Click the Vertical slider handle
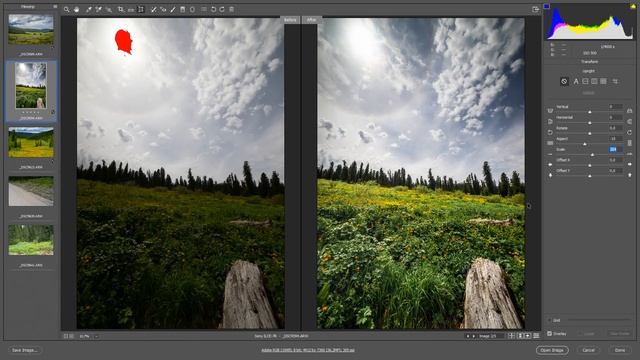The height and width of the screenshot is (360, 640). 589,111
